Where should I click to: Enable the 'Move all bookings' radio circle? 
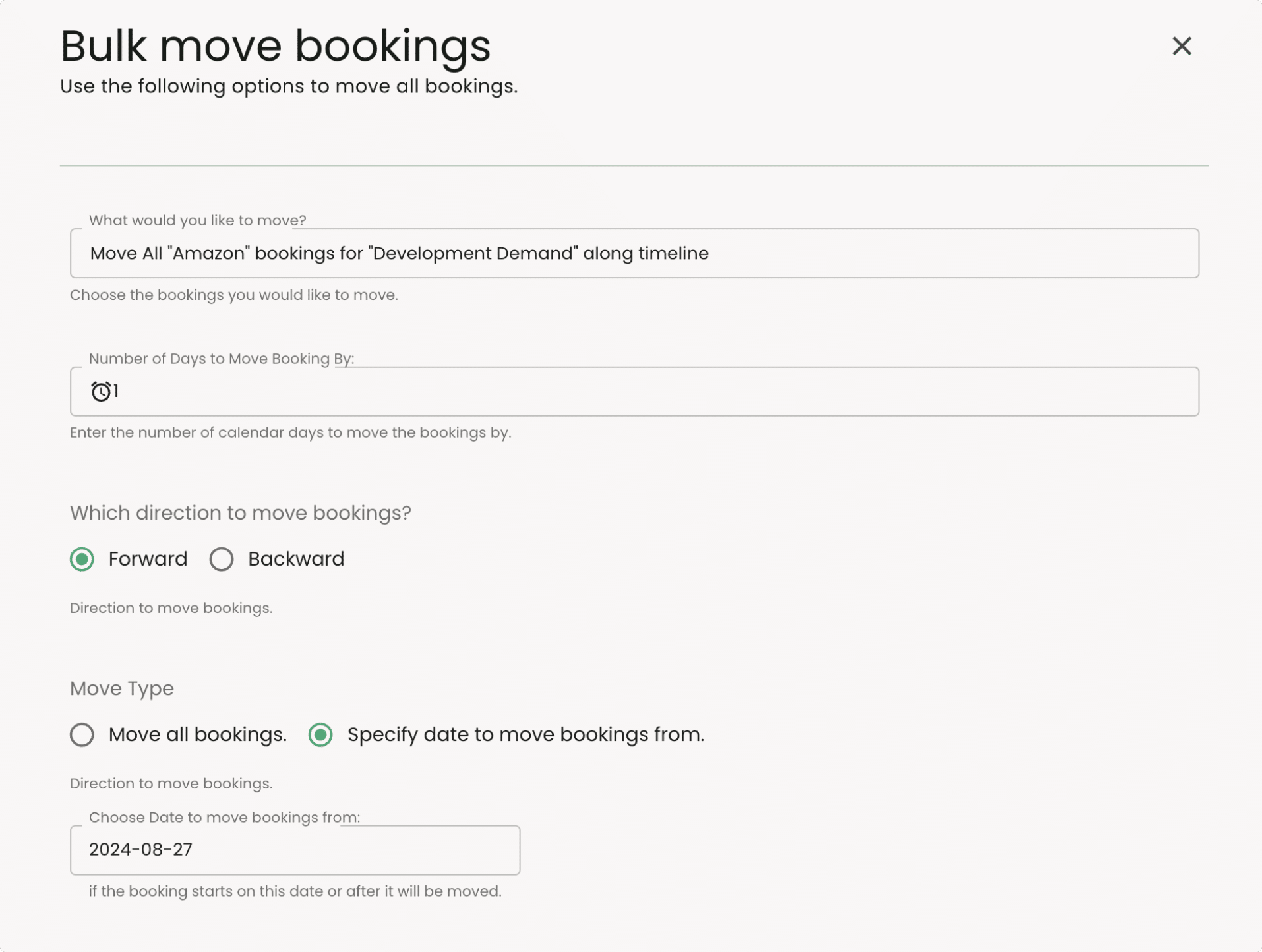click(82, 734)
